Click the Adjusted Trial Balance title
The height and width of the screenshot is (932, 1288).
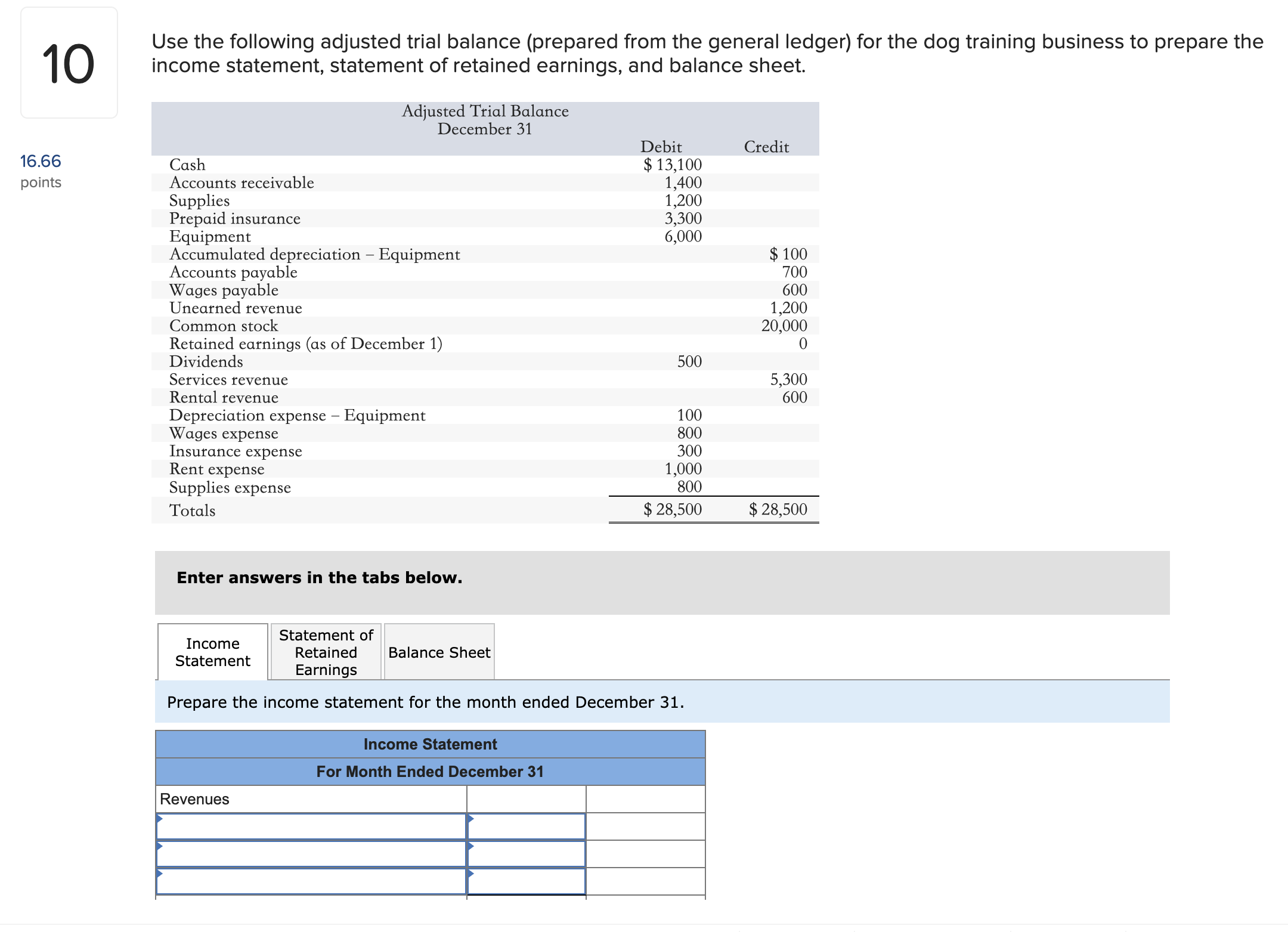point(485,111)
